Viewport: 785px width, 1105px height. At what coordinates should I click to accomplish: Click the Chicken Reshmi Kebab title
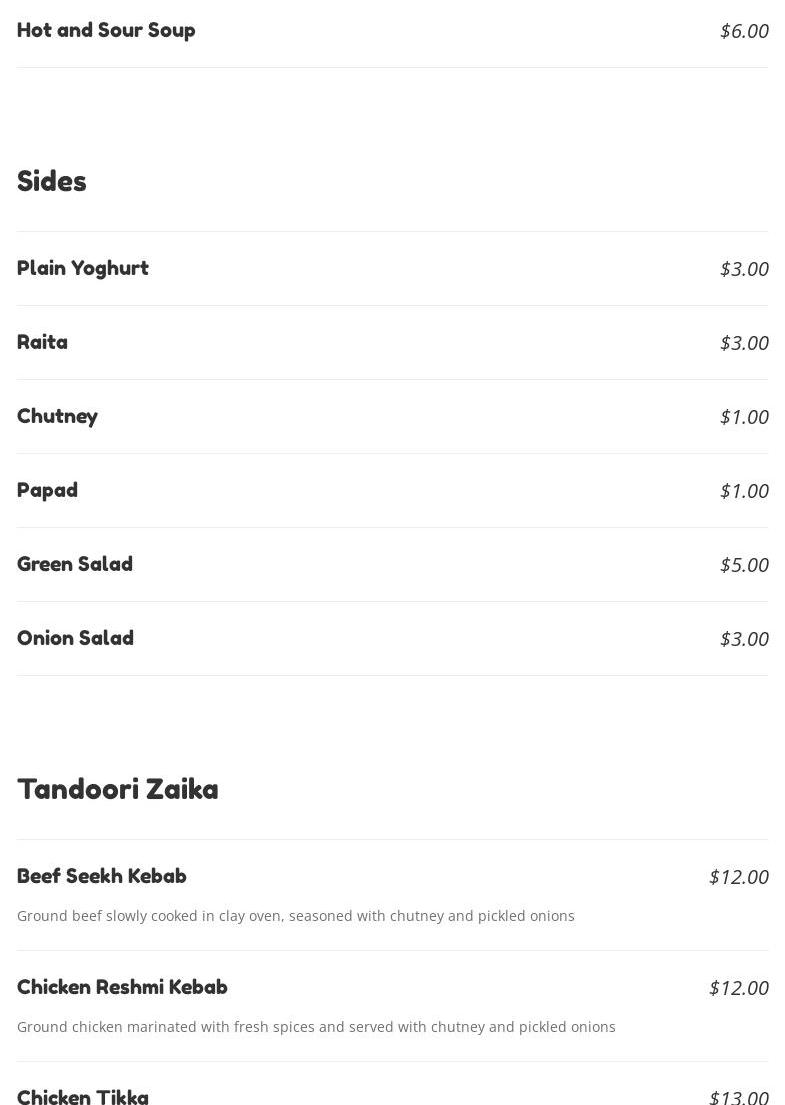coord(122,987)
